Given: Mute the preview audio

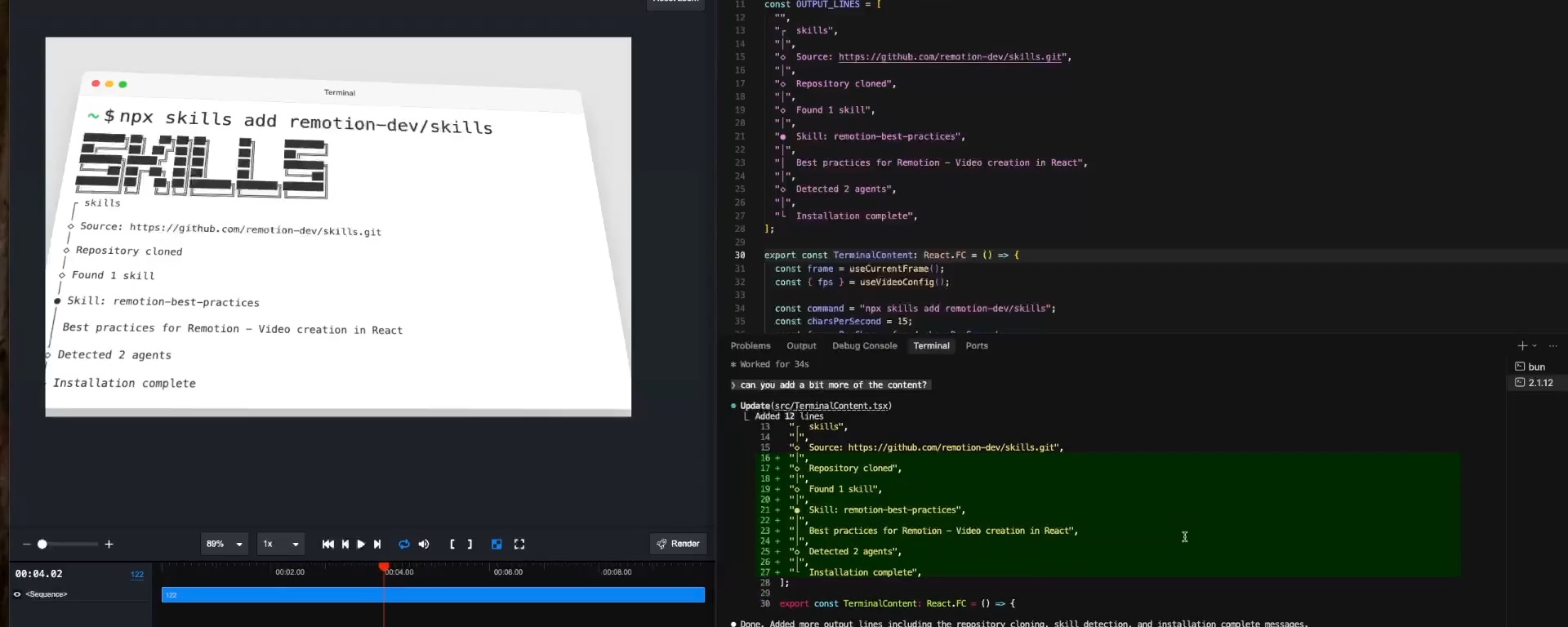Looking at the screenshot, I should point(424,545).
